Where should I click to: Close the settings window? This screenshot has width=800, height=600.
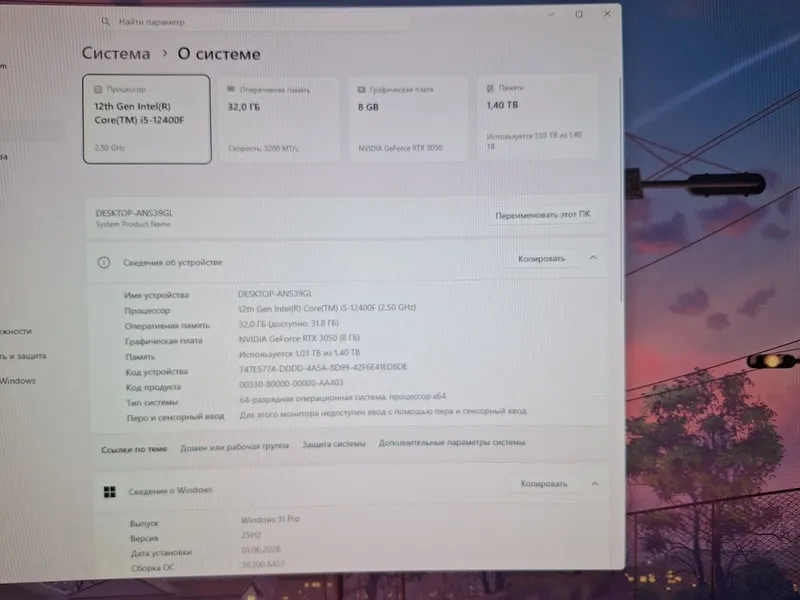pyautogui.click(x=607, y=14)
